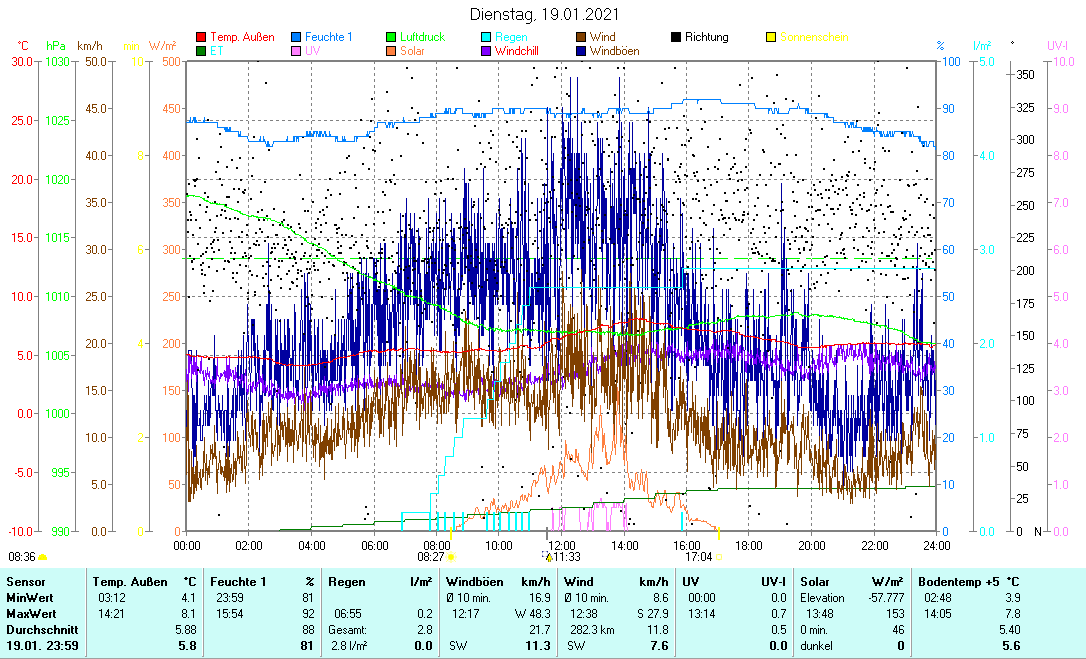The image size is (1086, 659).
Task: Click the sunrise icon next to 08:27
Action: click(451, 557)
